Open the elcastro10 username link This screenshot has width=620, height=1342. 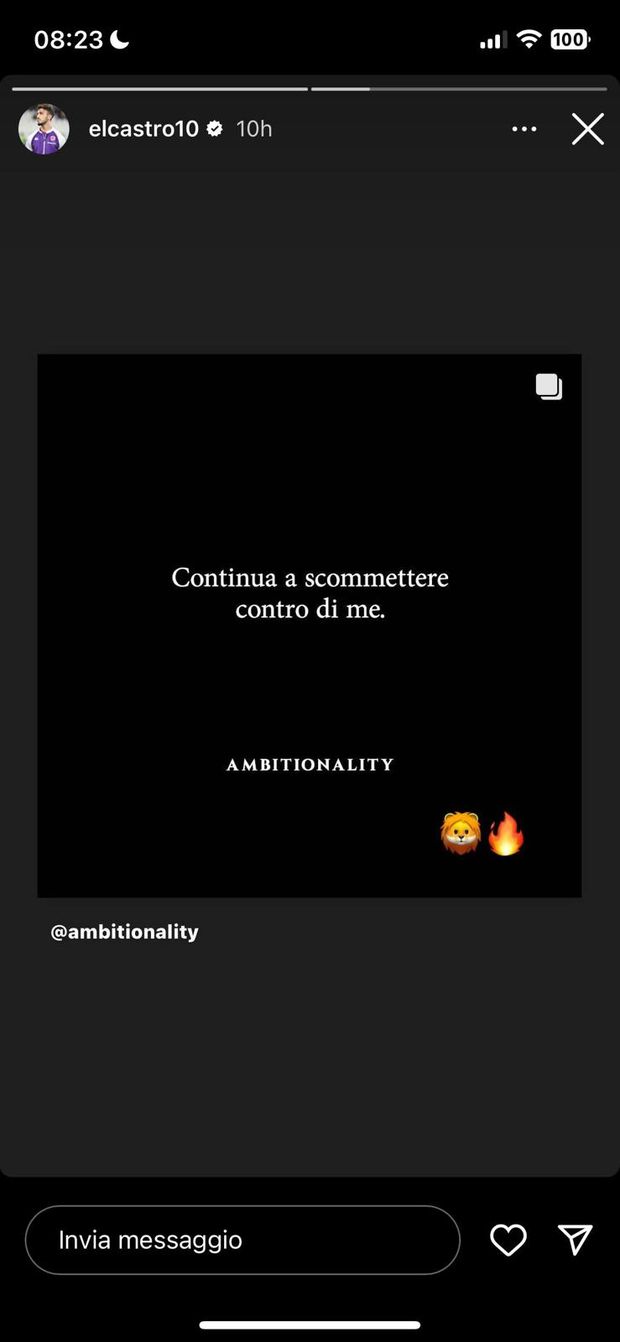coord(143,129)
